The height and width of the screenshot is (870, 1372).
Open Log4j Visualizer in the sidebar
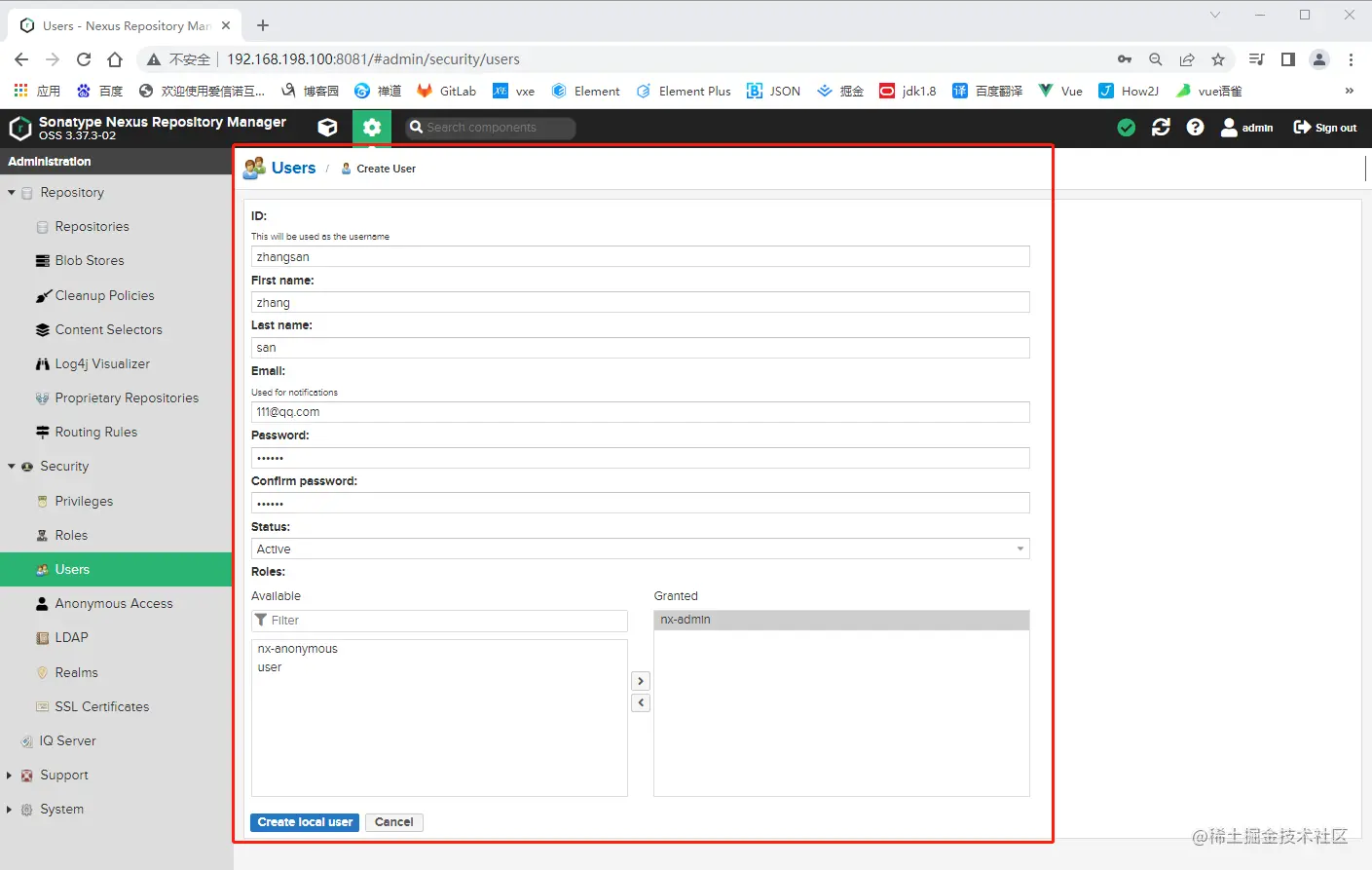pyautogui.click(x=102, y=363)
